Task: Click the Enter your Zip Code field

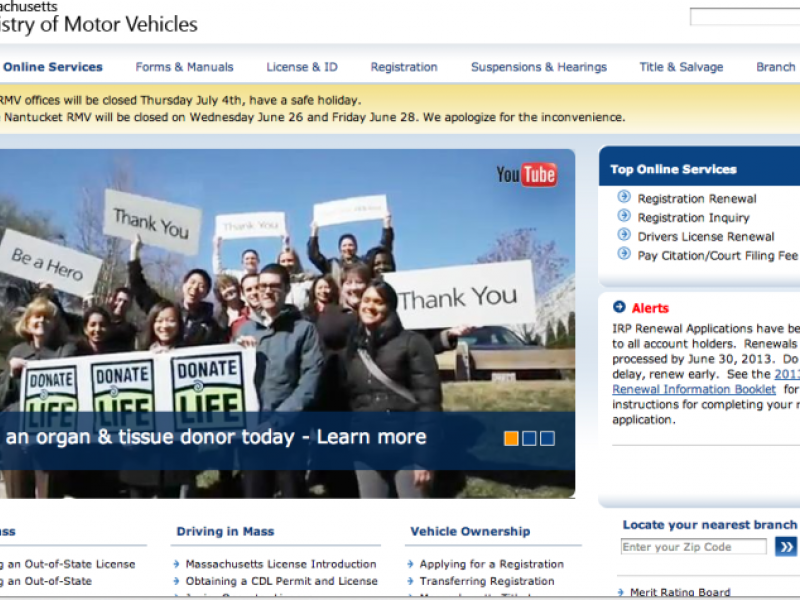Action: tap(694, 547)
